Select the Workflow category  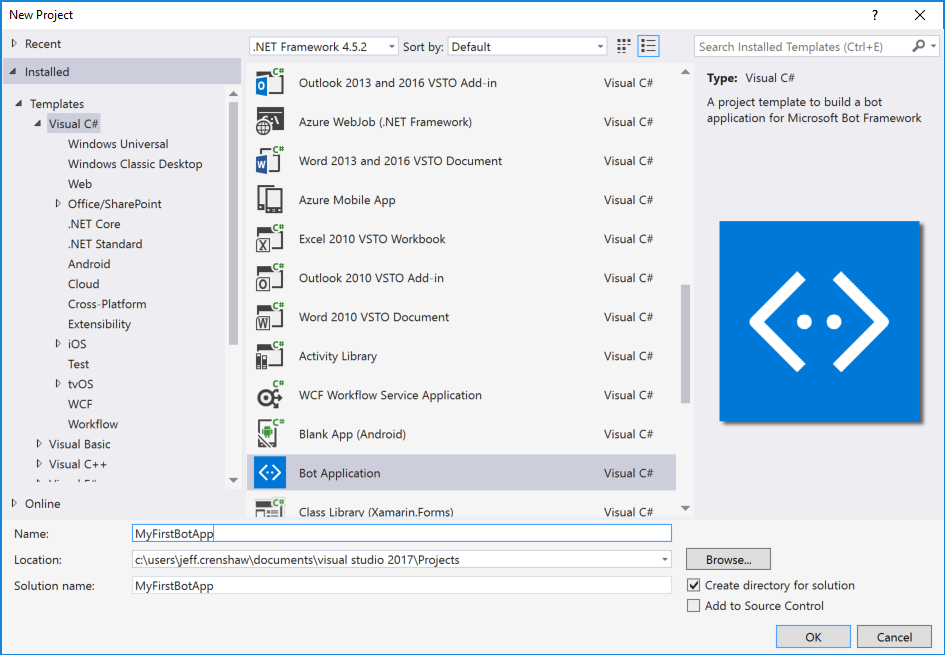click(93, 424)
